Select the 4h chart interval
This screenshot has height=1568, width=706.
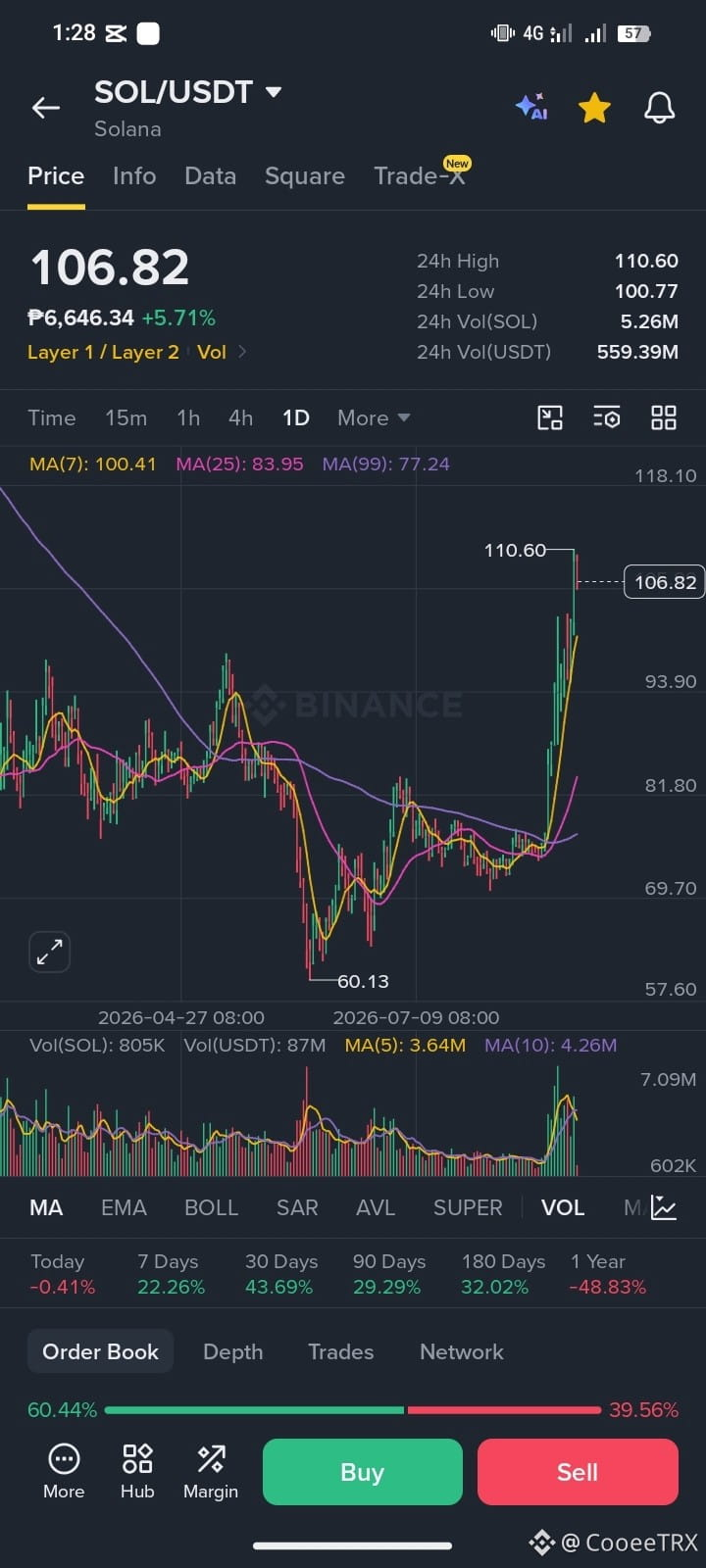pyautogui.click(x=241, y=418)
